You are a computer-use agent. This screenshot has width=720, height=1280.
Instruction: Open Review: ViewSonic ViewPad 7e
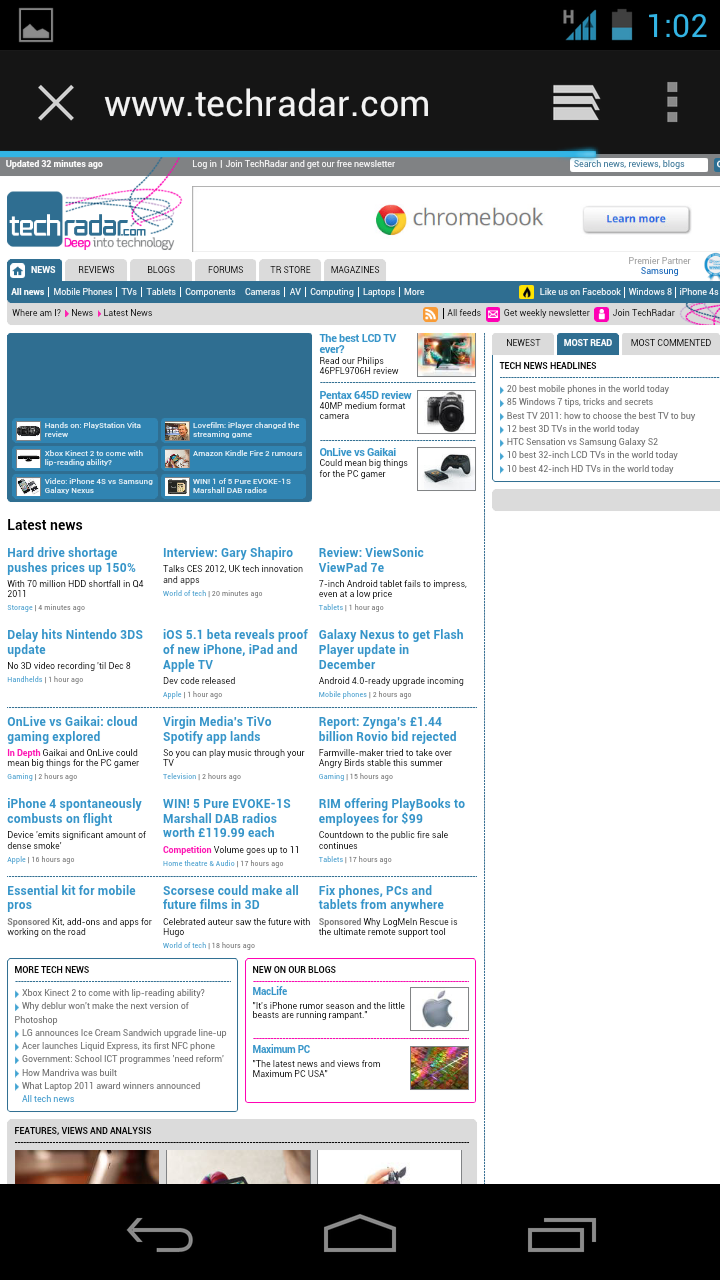coord(371,560)
